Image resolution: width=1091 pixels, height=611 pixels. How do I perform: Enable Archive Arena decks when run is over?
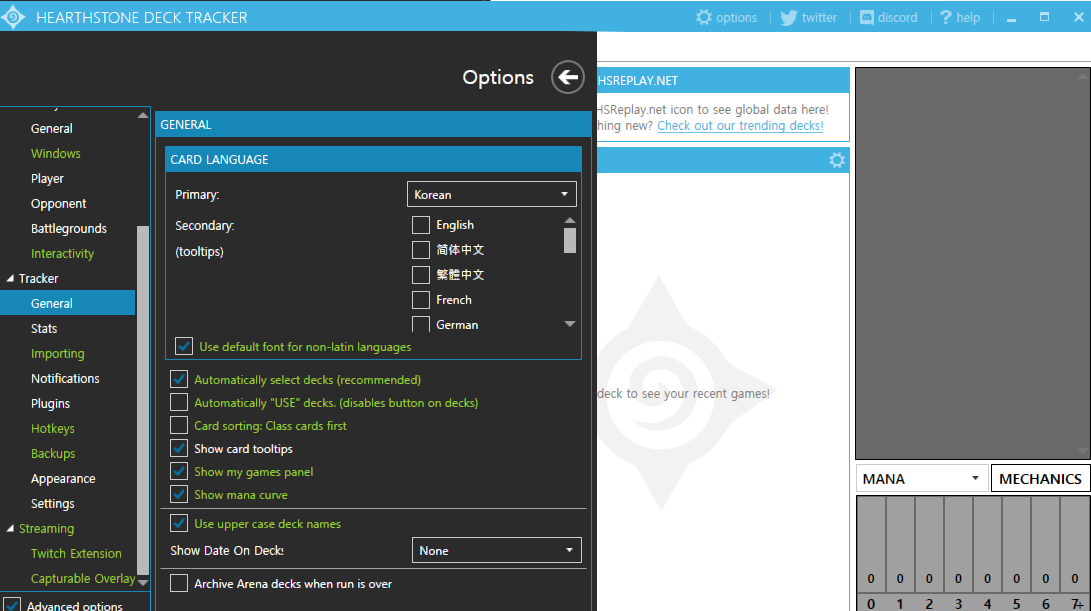coord(179,583)
